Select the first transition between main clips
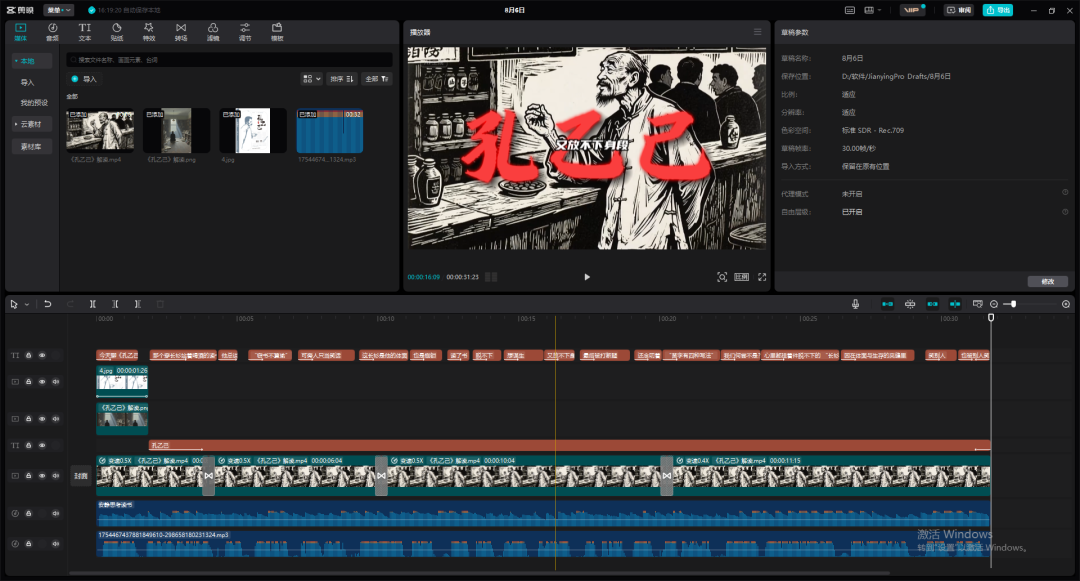 [208, 476]
